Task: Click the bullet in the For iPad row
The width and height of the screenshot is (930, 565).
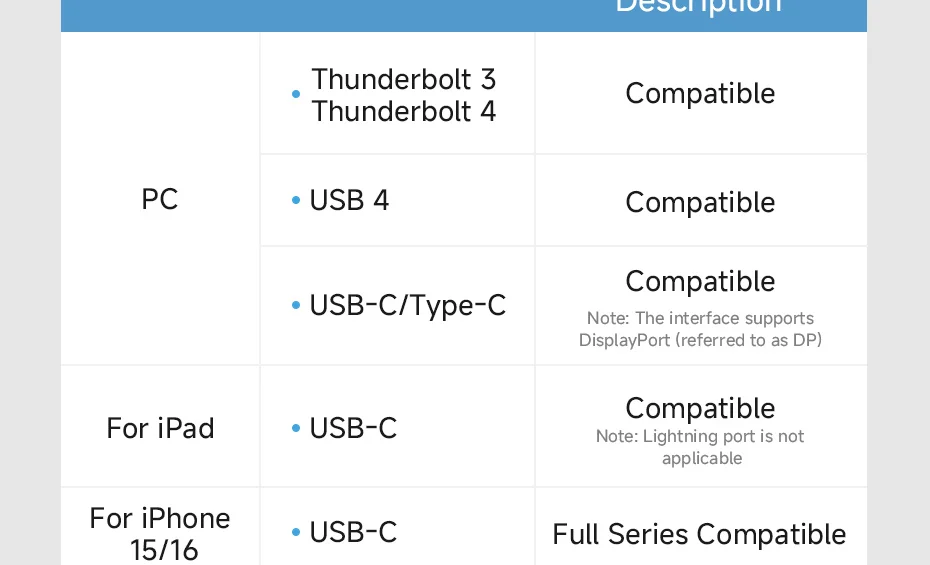Action: [x=296, y=428]
